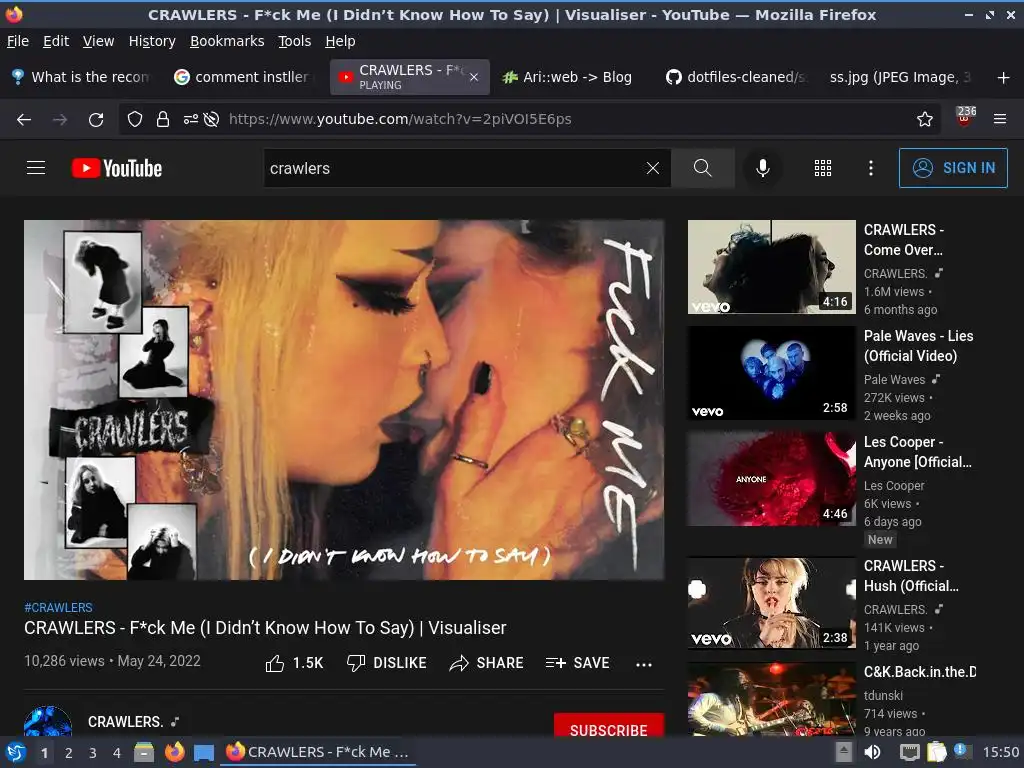The image size is (1024, 768).
Task: Switch to the dotfiles-cleaned GitHub tab
Action: click(735, 77)
